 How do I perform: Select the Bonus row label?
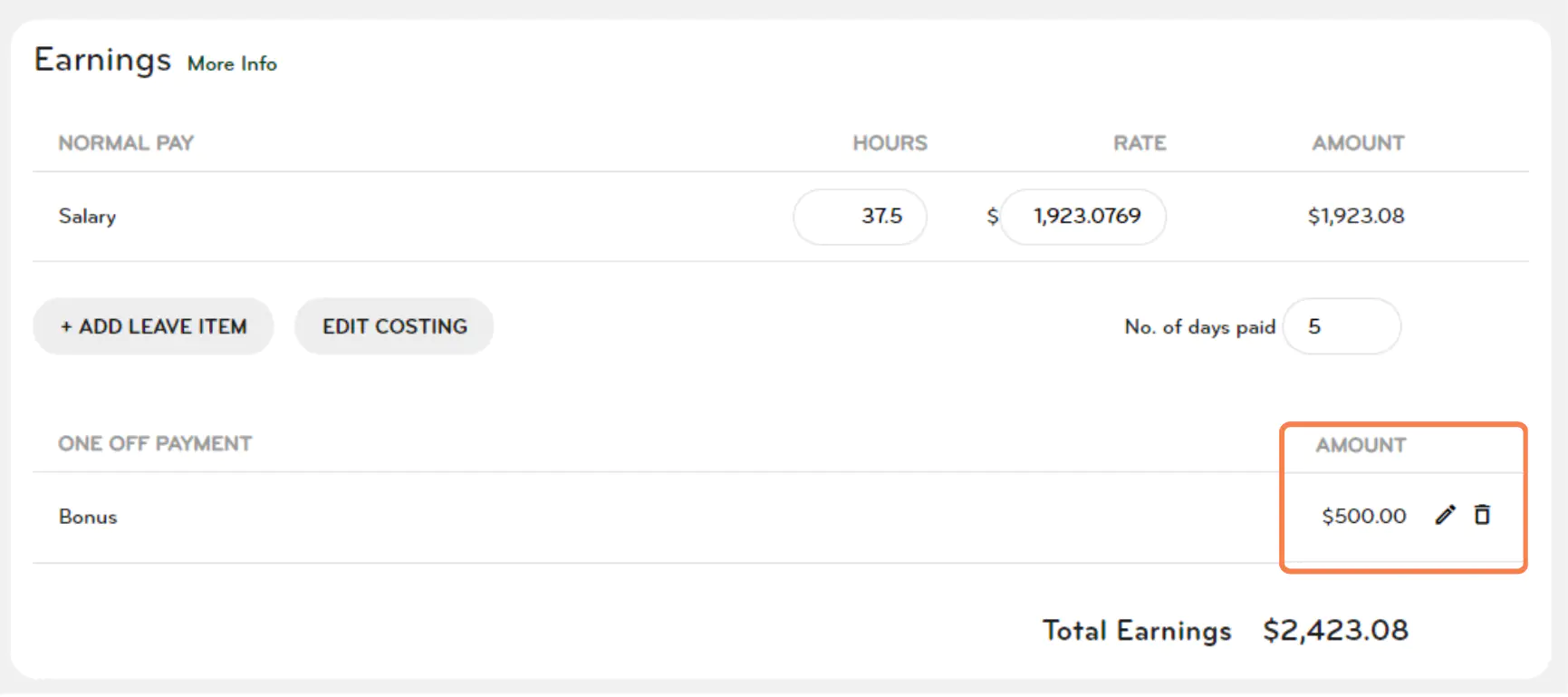(x=88, y=517)
